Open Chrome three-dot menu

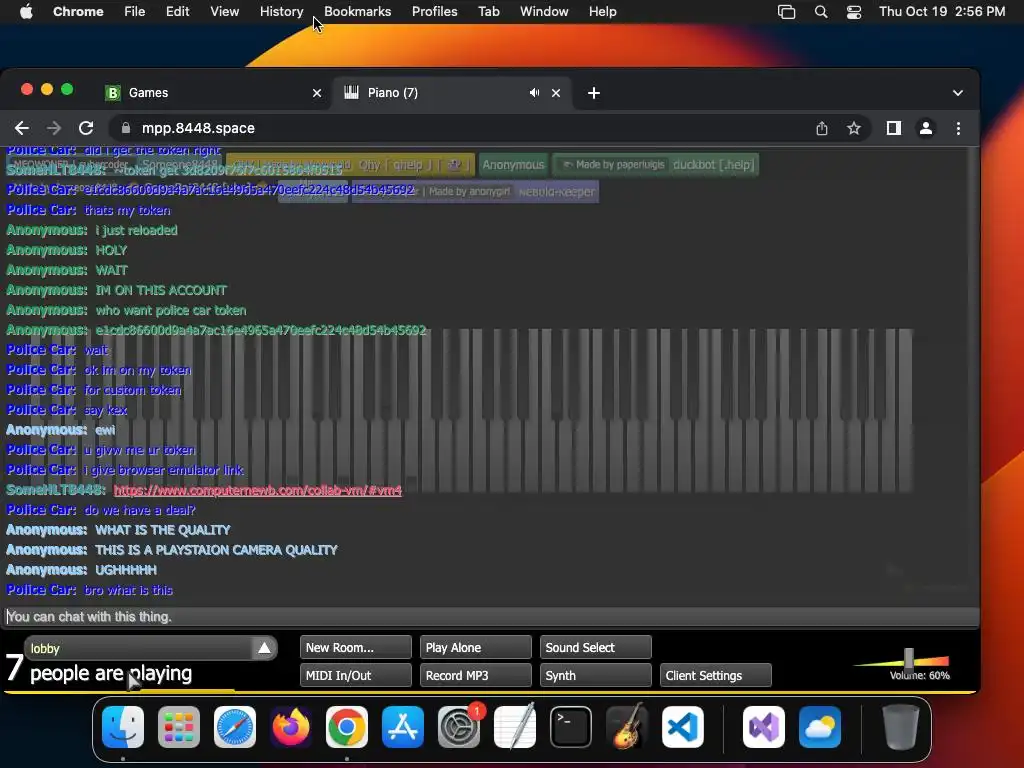click(x=958, y=128)
